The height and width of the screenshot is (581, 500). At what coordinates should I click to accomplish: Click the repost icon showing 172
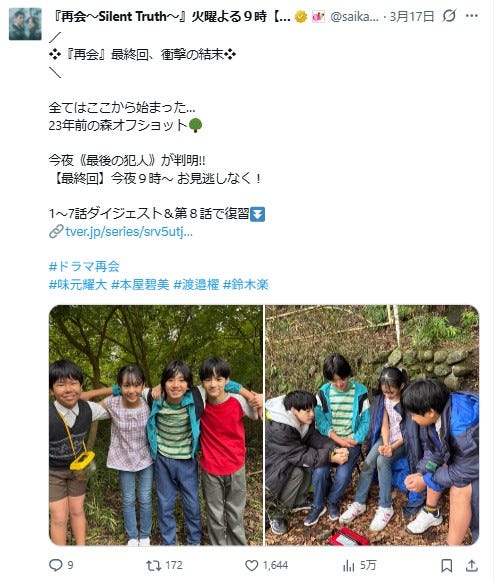point(153,565)
